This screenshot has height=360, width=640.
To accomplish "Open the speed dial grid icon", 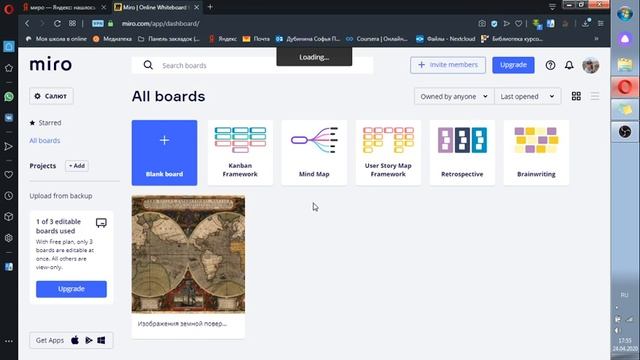I will pos(72,24).
